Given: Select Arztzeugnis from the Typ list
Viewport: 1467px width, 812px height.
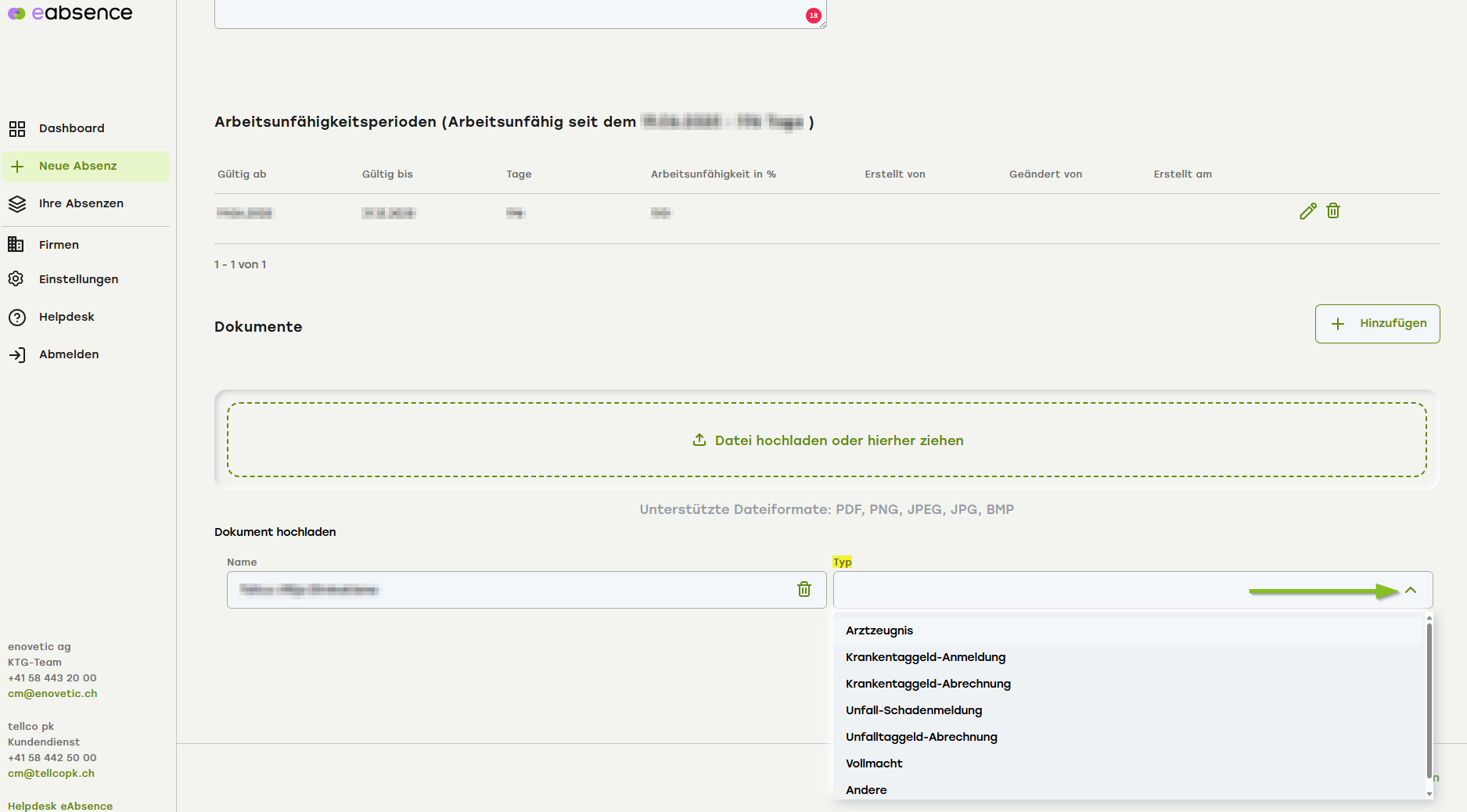Looking at the screenshot, I should (x=879, y=631).
